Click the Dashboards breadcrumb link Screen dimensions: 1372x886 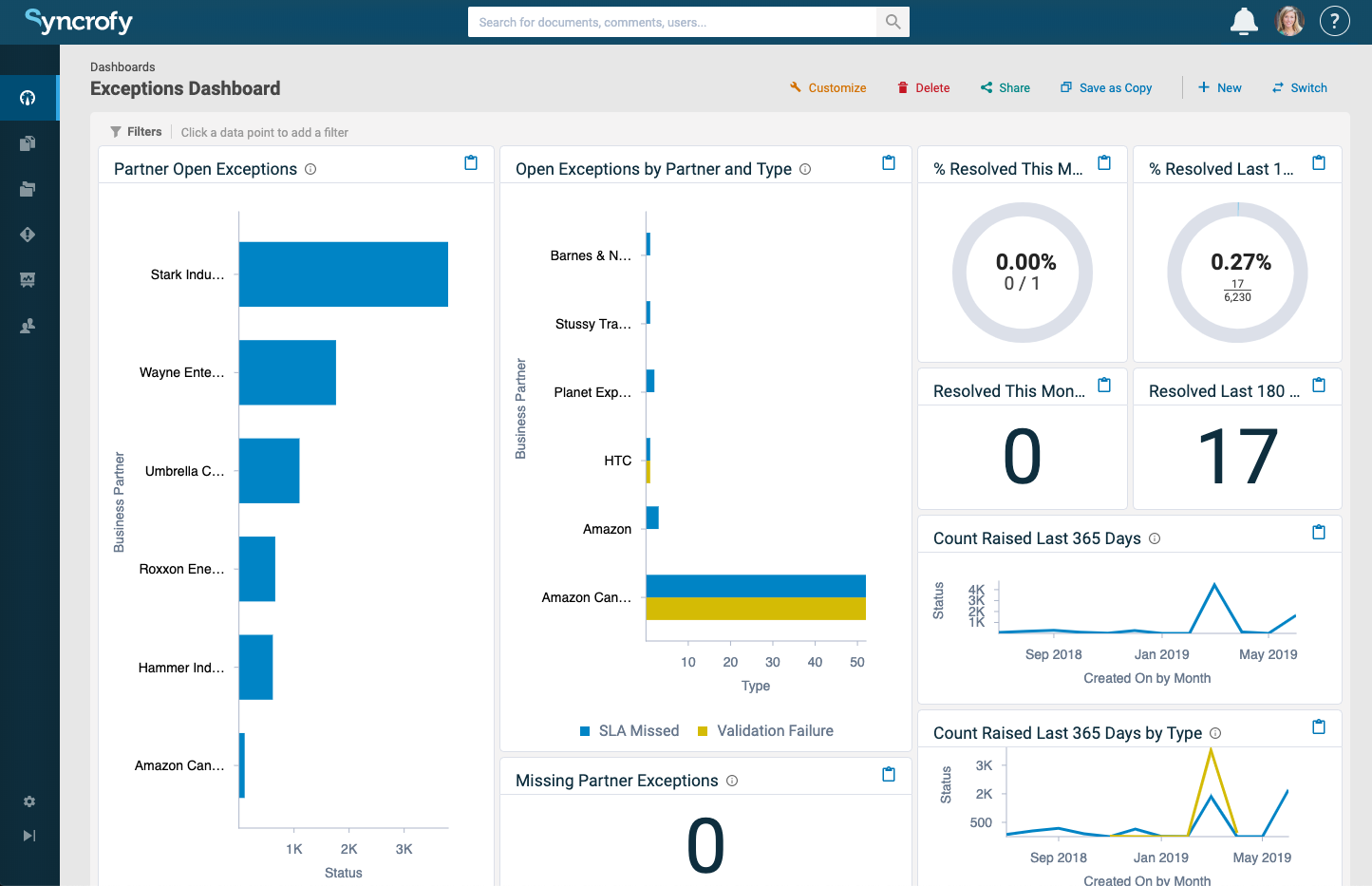[x=122, y=66]
